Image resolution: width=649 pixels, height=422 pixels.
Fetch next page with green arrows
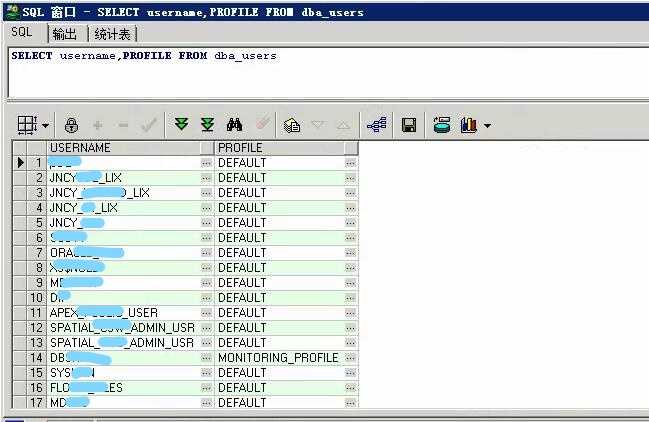coord(181,125)
